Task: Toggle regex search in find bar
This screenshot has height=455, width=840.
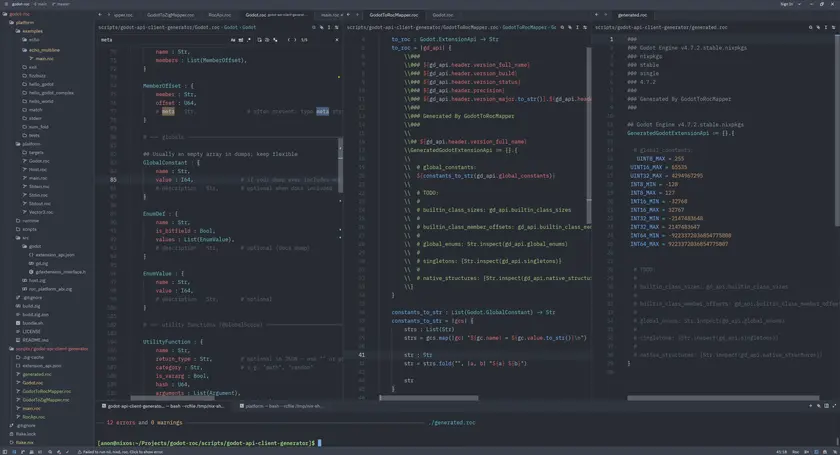Action: 248,40
